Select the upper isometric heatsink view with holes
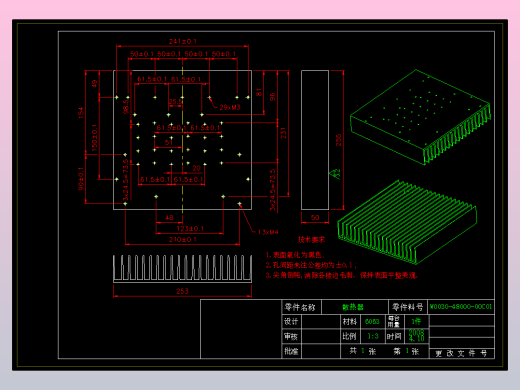Viewport: 520px width, 390px height. (x=421, y=117)
